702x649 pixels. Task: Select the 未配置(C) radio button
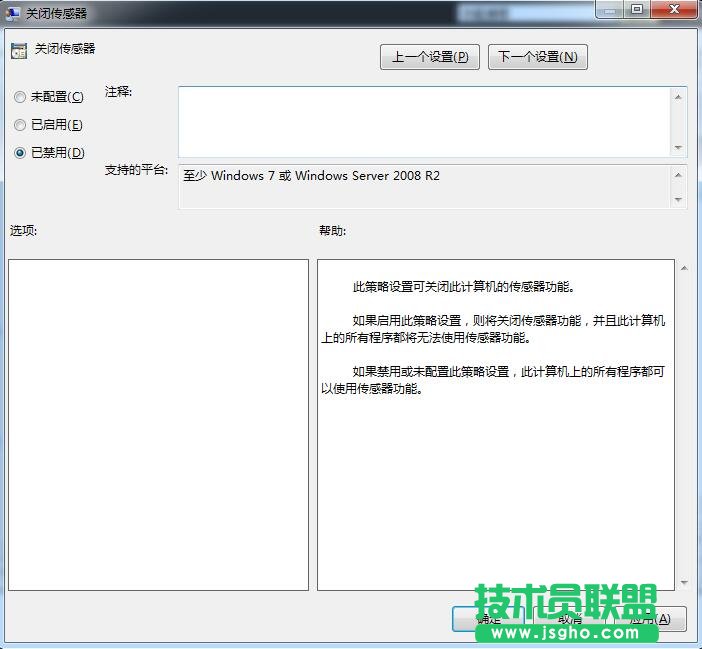tap(20, 97)
